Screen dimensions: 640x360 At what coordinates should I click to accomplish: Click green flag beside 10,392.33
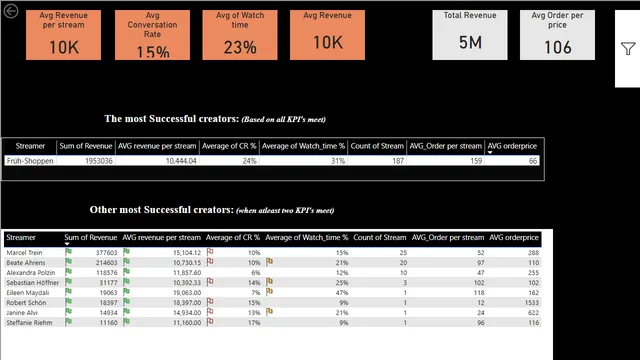click(127, 282)
